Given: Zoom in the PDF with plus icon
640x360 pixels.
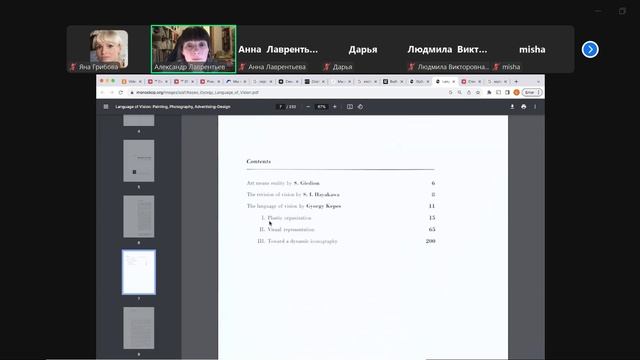Looking at the screenshot, I should (335, 107).
